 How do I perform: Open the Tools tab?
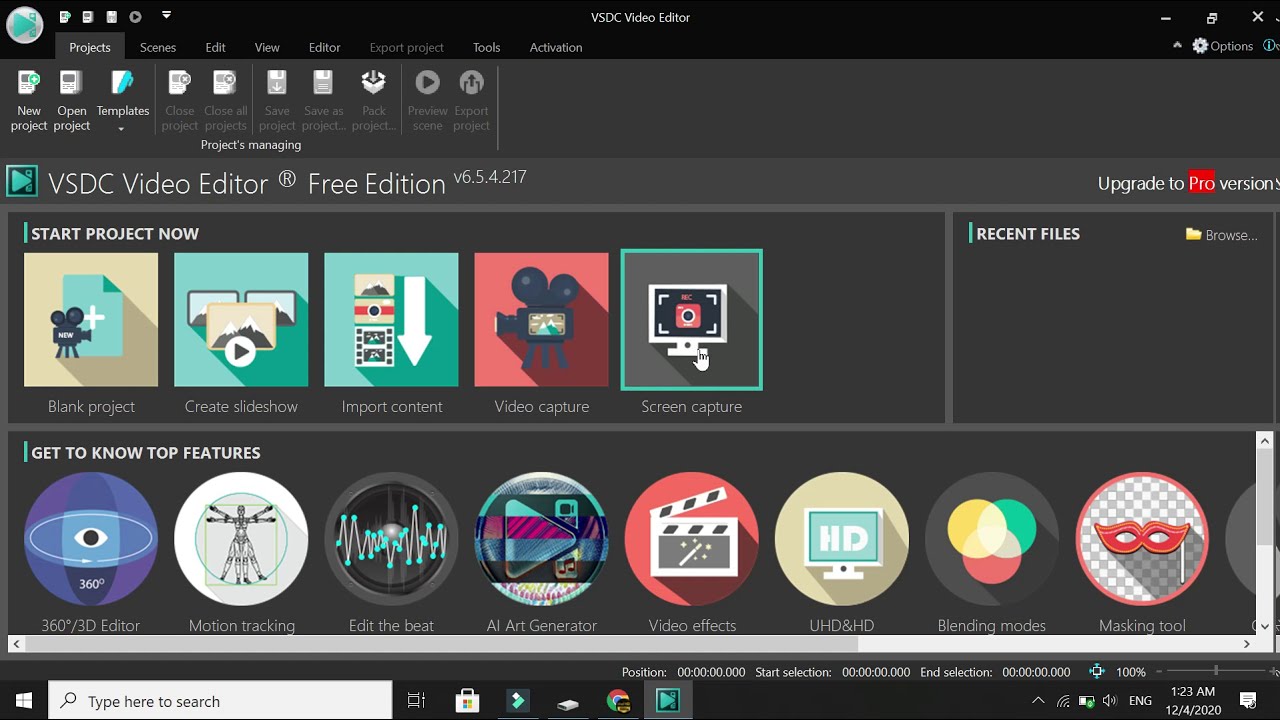pos(487,47)
